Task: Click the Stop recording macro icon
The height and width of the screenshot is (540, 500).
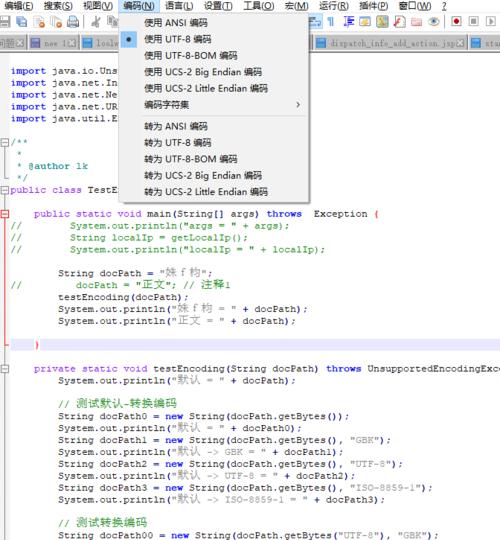Action: pyautogui.click(x=473, y=22)
